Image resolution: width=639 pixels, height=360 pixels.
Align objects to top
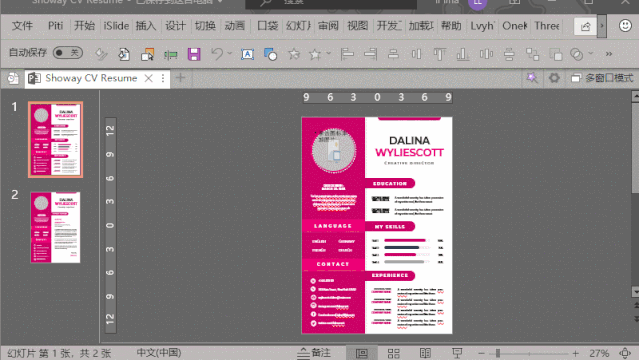[439, 54]
